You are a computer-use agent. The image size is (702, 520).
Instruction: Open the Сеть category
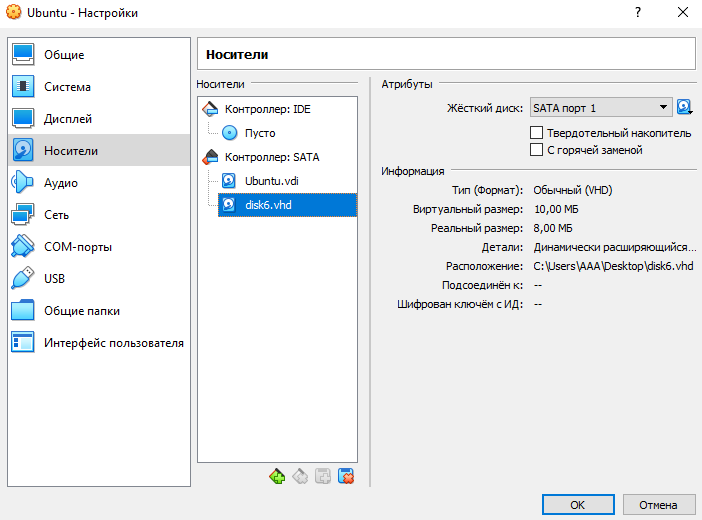click(x=99, y=215)
